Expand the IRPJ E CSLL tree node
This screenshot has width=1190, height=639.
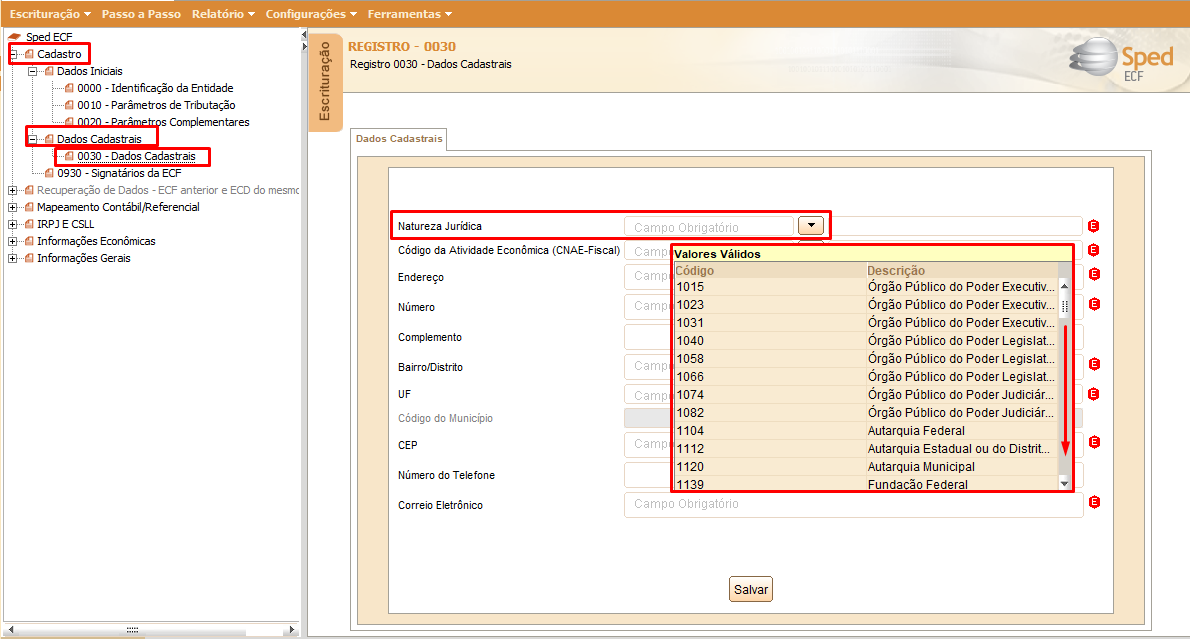tap(12, 224)
